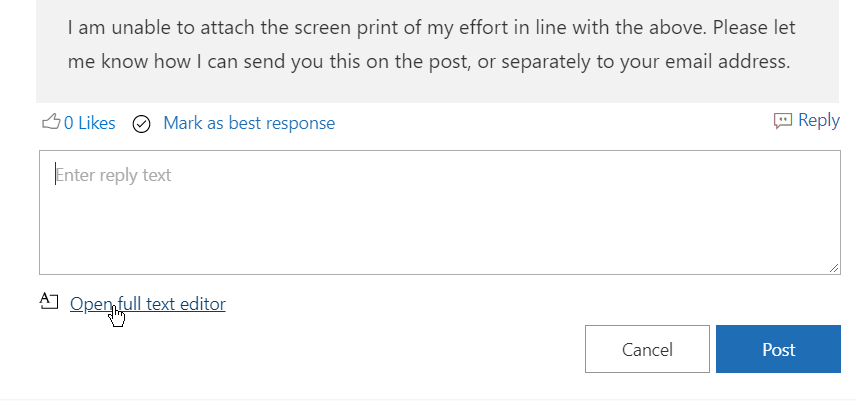This screenshot has width=856, height=416.
Task: Open the "0 Likes" link
Action: 90,123
